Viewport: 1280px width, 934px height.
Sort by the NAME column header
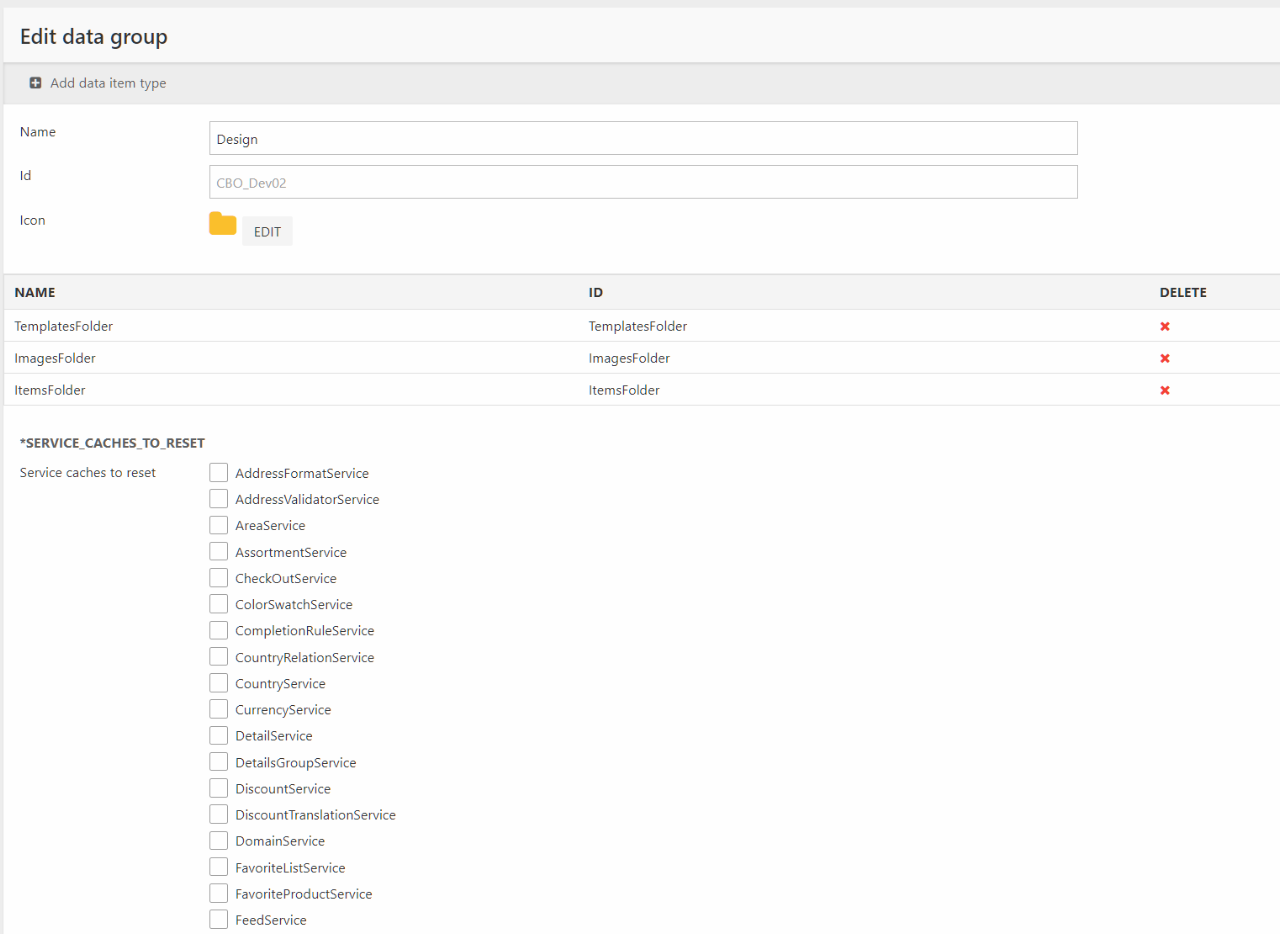click(x=35, y=293)
